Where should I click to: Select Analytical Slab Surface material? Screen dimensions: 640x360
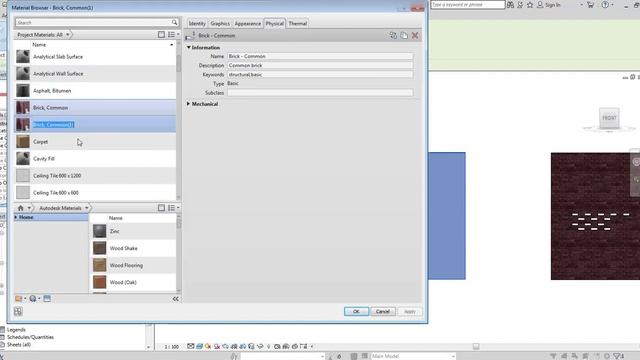point(95,57)
